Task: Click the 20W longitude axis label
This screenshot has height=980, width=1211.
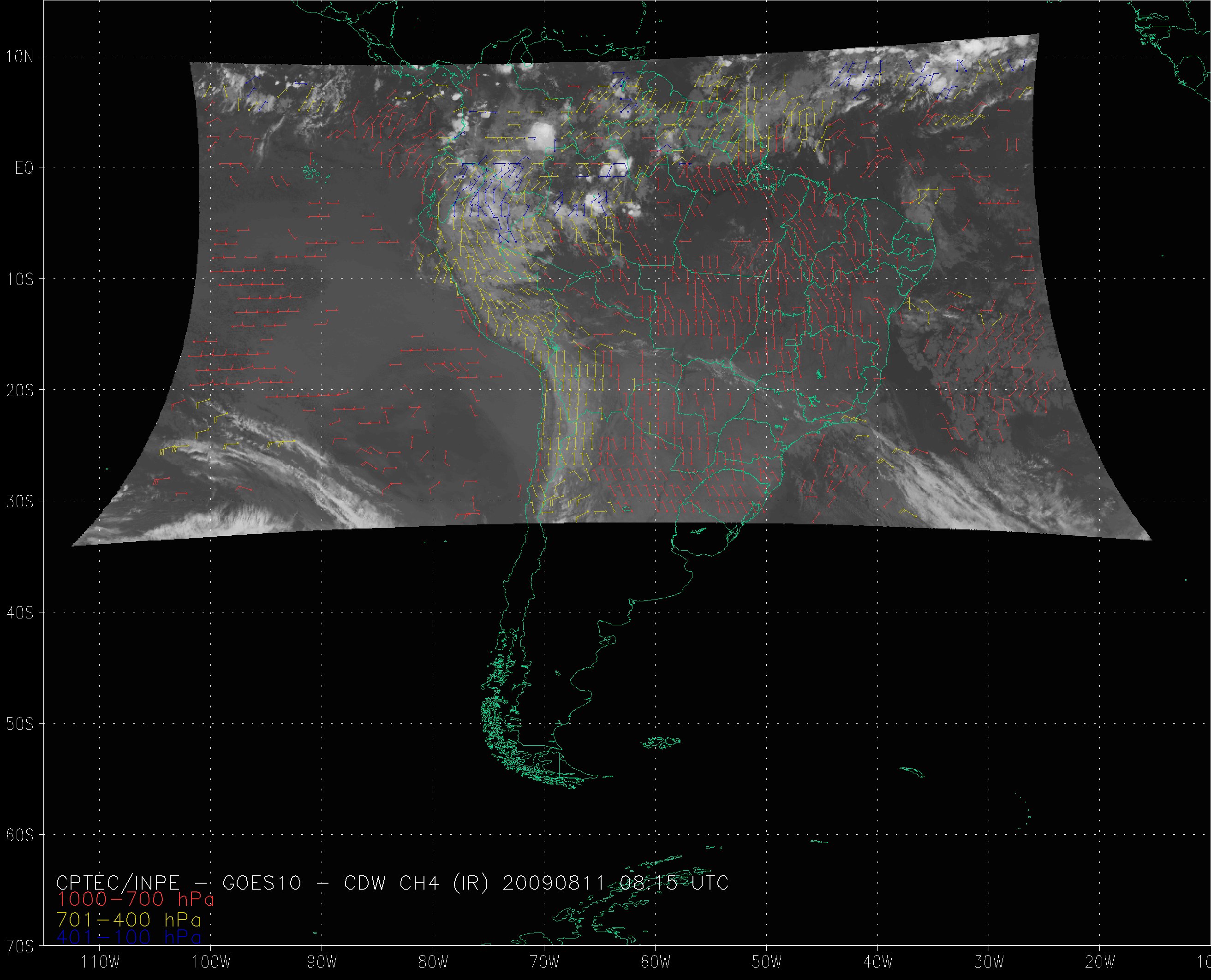Action: pyautogui.click(x=1100, y=962)
